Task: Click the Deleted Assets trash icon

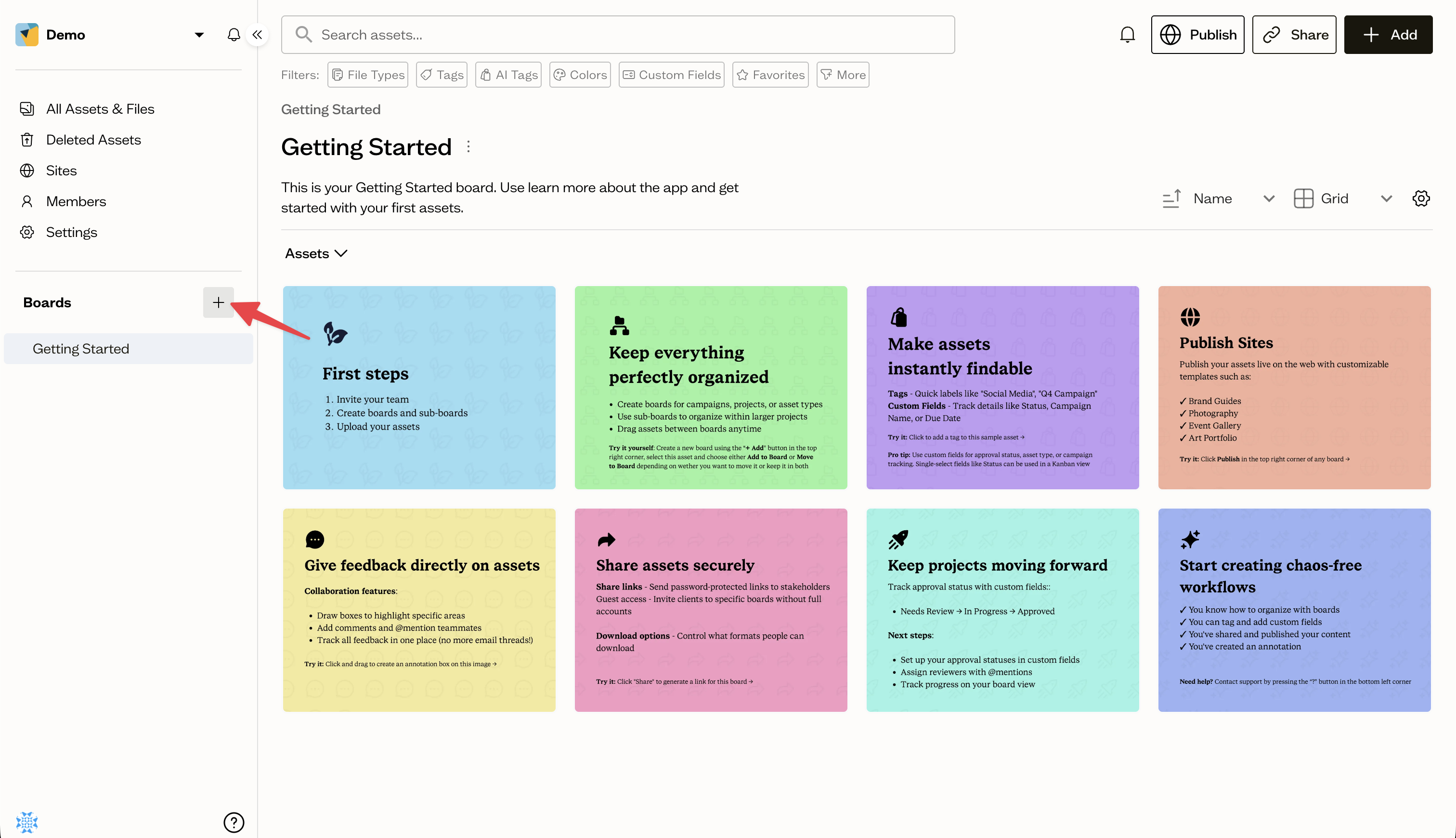Action: [26, 140]
